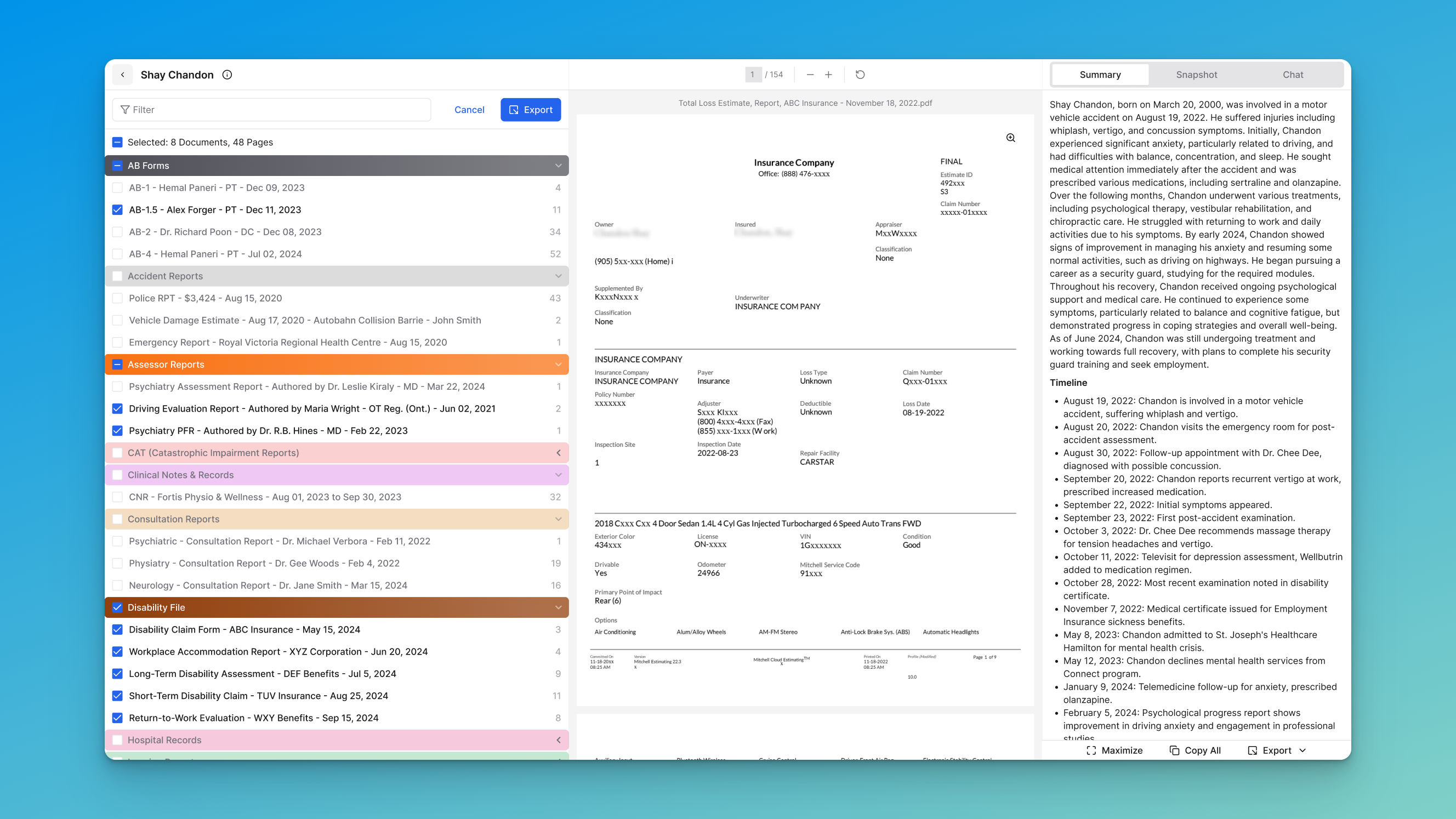This screenshot has width=1456, height=819.
Task: Click the zoom in plus icon
Action: [828, 75]
